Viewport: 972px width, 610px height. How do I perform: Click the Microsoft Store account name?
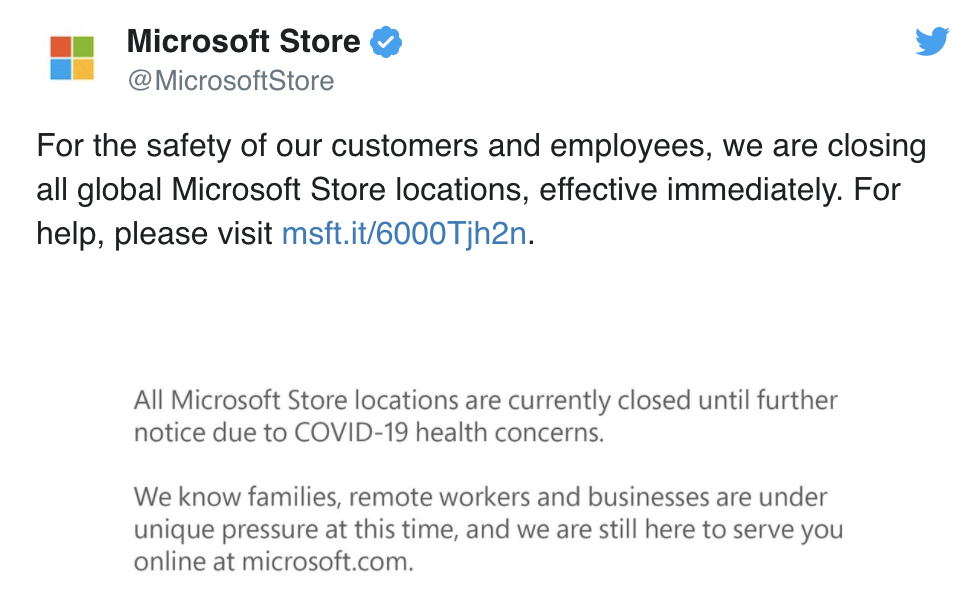[x=243, y=42]
